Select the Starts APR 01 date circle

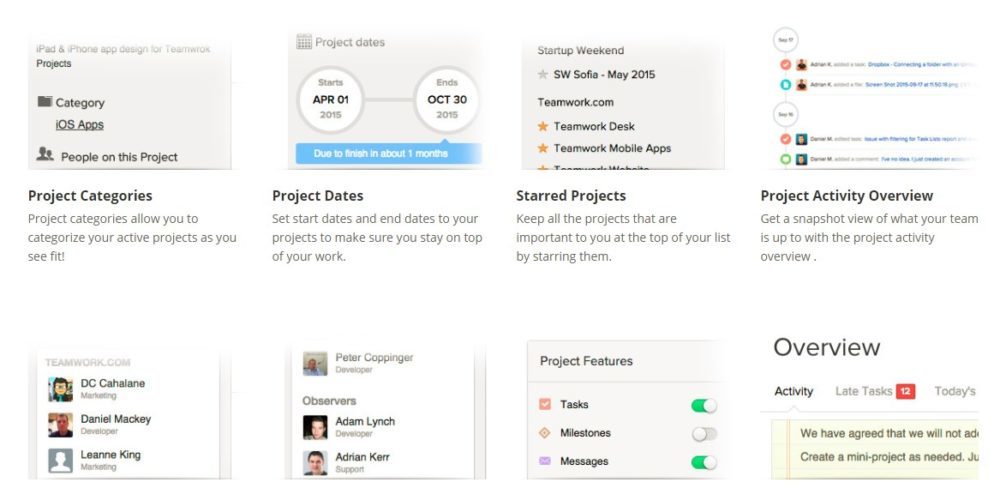(x=330, y=100)
